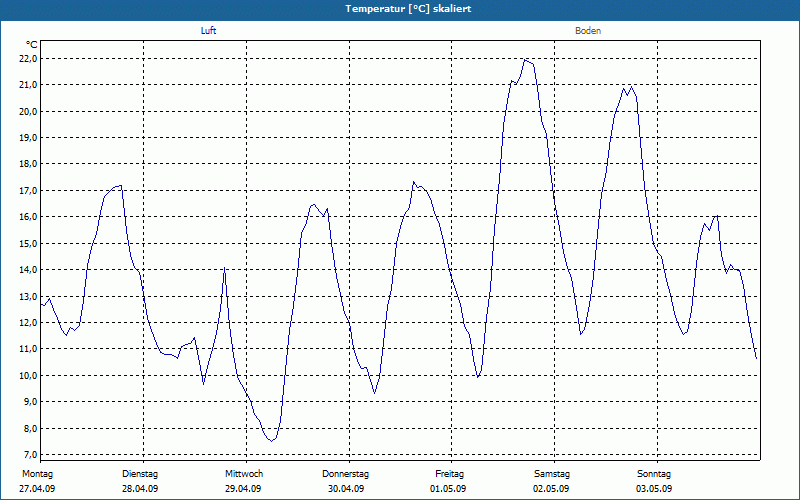Click the °C unit label
Screen dimensions: 800x500
click(32, 45)
